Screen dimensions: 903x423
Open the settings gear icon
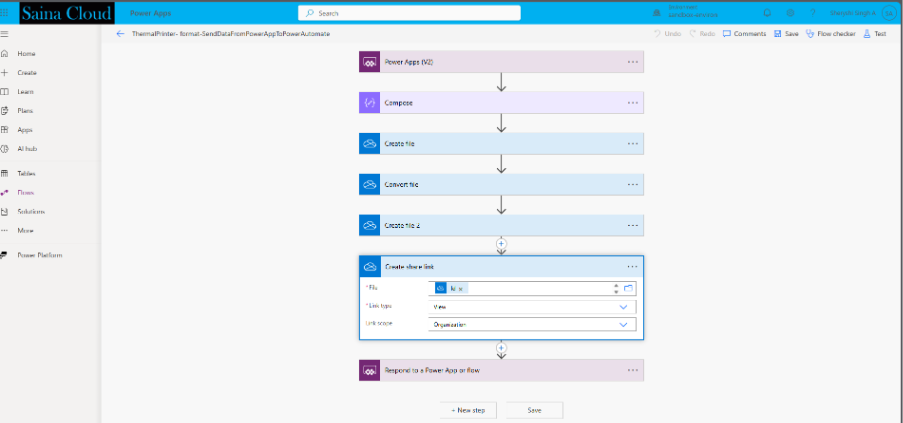pos(790,13)
